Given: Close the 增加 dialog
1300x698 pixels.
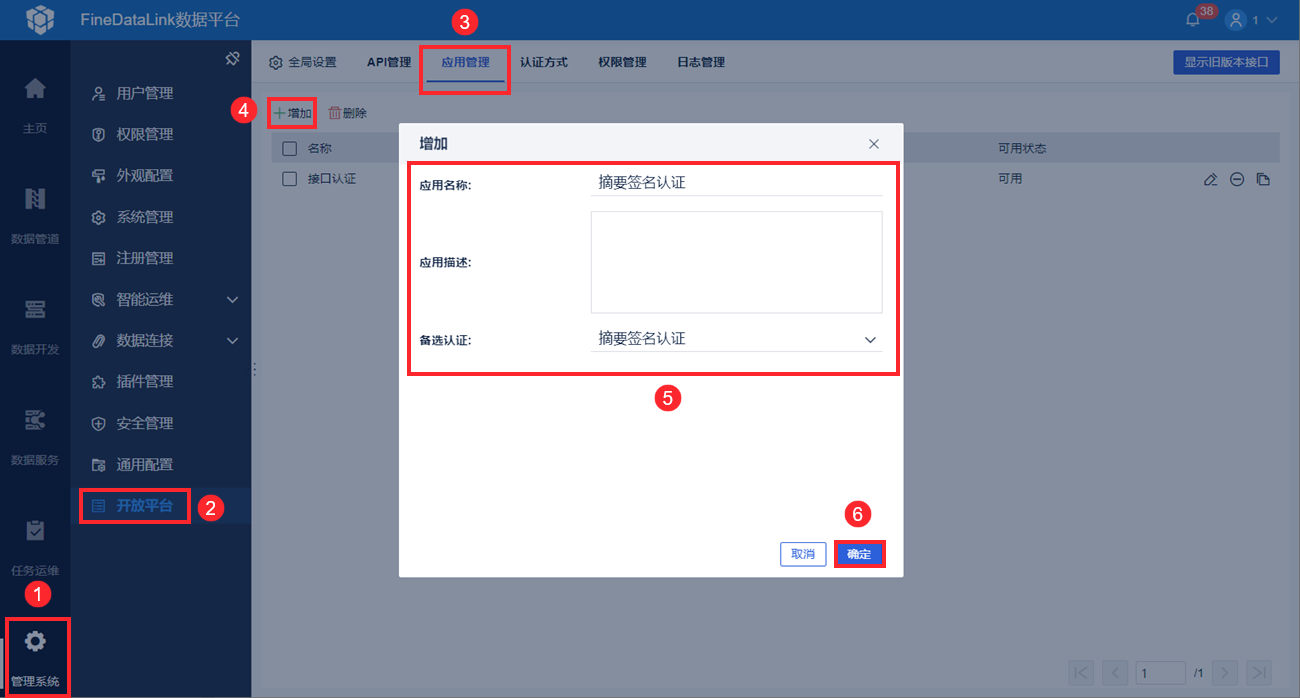Looking at the screenshot, I should coord(874,144).
